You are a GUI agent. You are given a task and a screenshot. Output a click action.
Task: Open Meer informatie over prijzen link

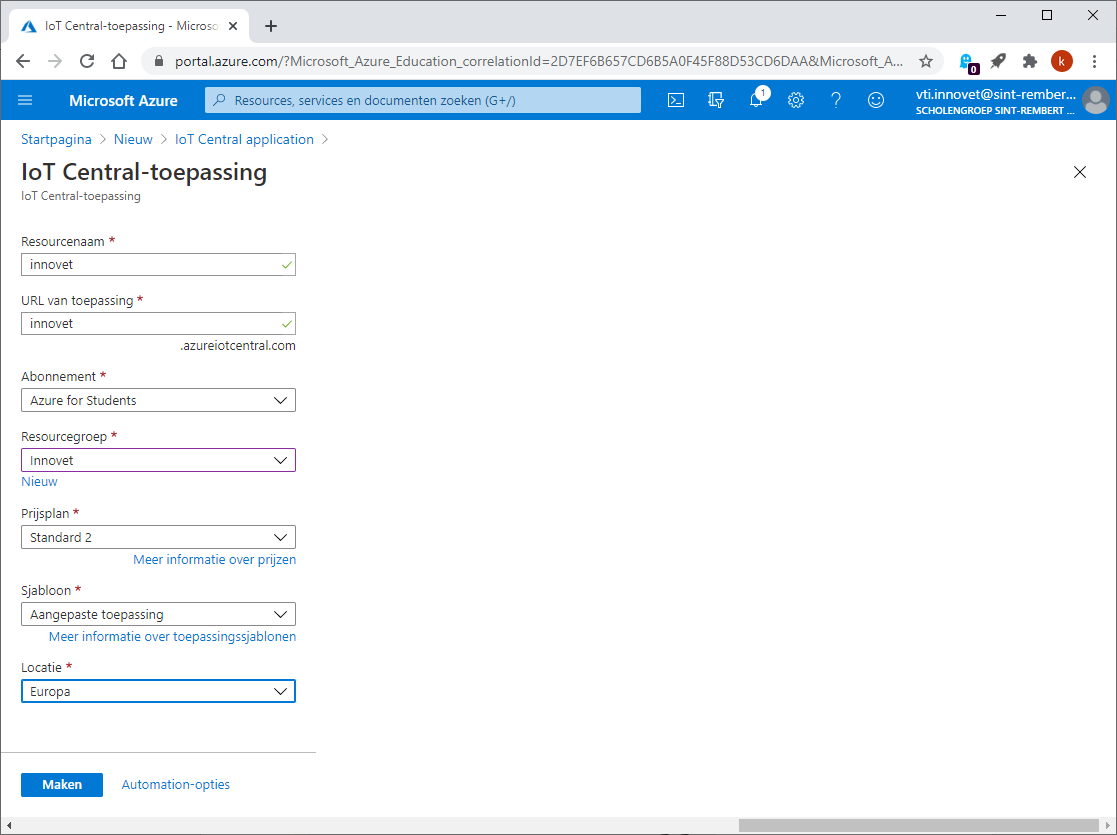click(x=214, y=559)
